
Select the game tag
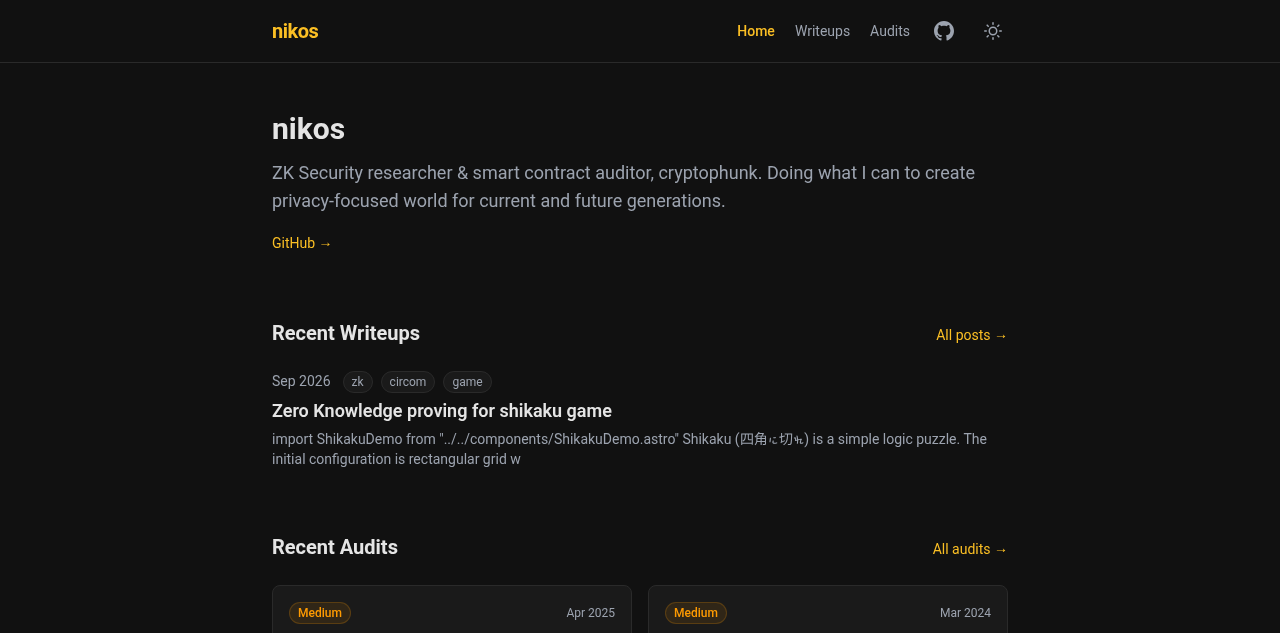coord(467,382)
